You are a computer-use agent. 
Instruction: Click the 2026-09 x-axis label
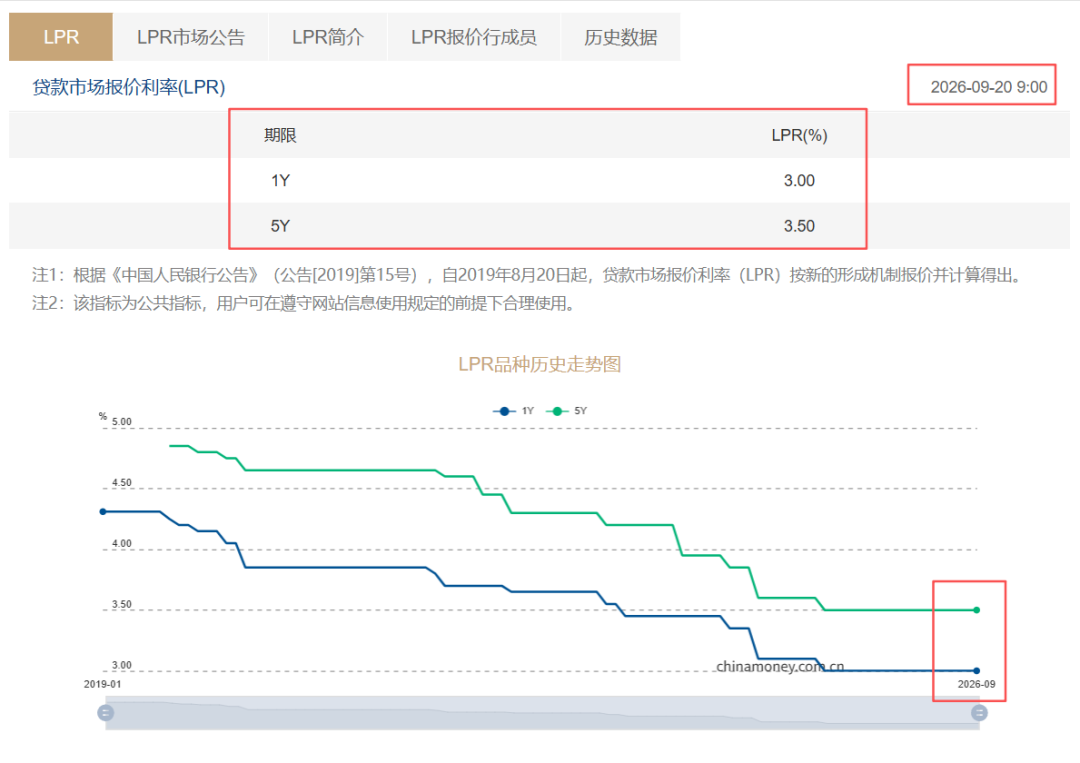point(977,684)
